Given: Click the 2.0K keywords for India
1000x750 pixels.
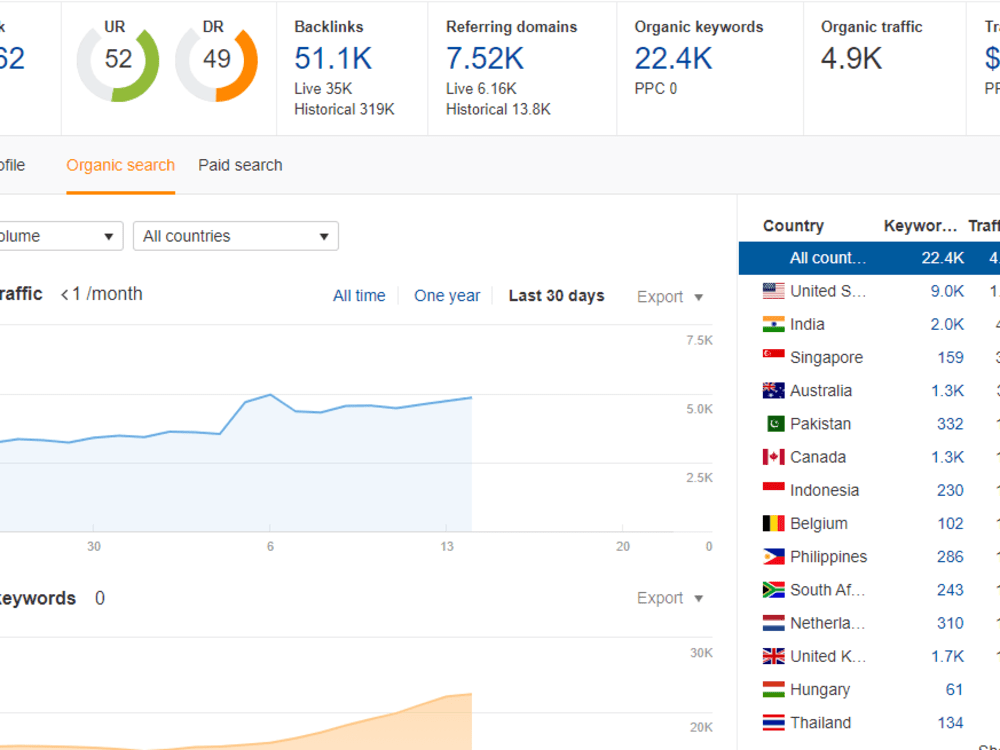Looking at the screenshot, I should point(947,324).
